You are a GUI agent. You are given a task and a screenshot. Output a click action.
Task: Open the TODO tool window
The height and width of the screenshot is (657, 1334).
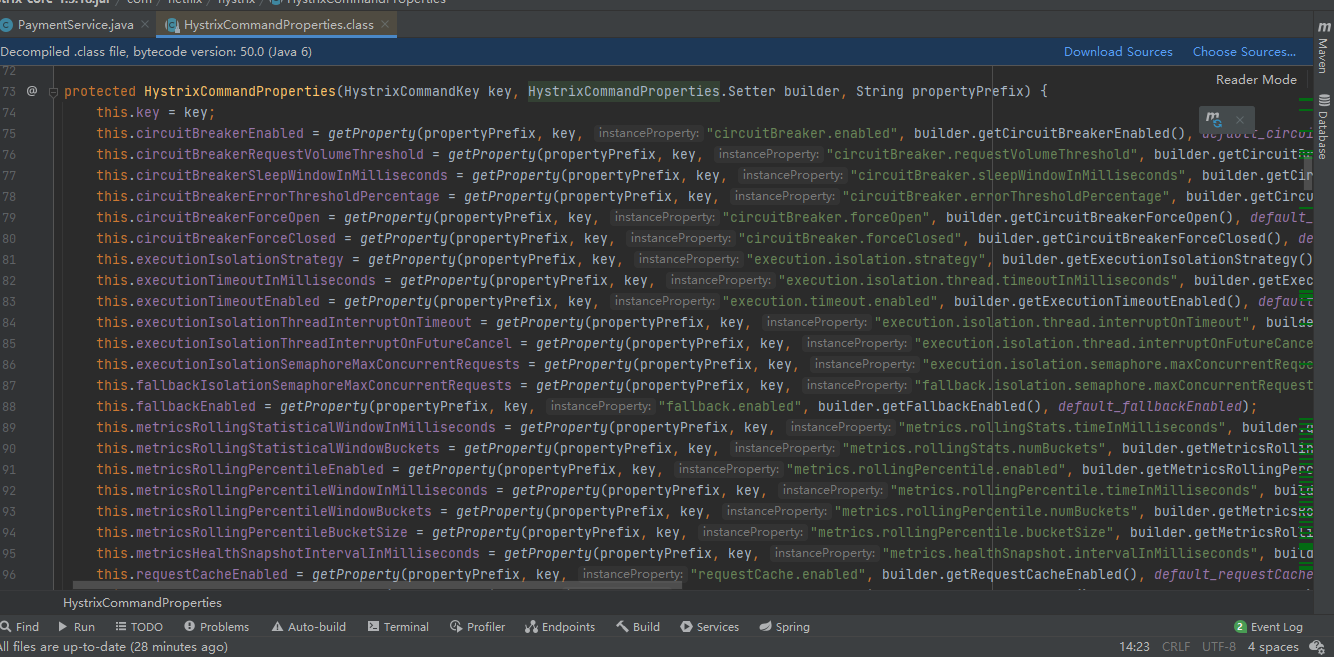[x=138, y=627]
